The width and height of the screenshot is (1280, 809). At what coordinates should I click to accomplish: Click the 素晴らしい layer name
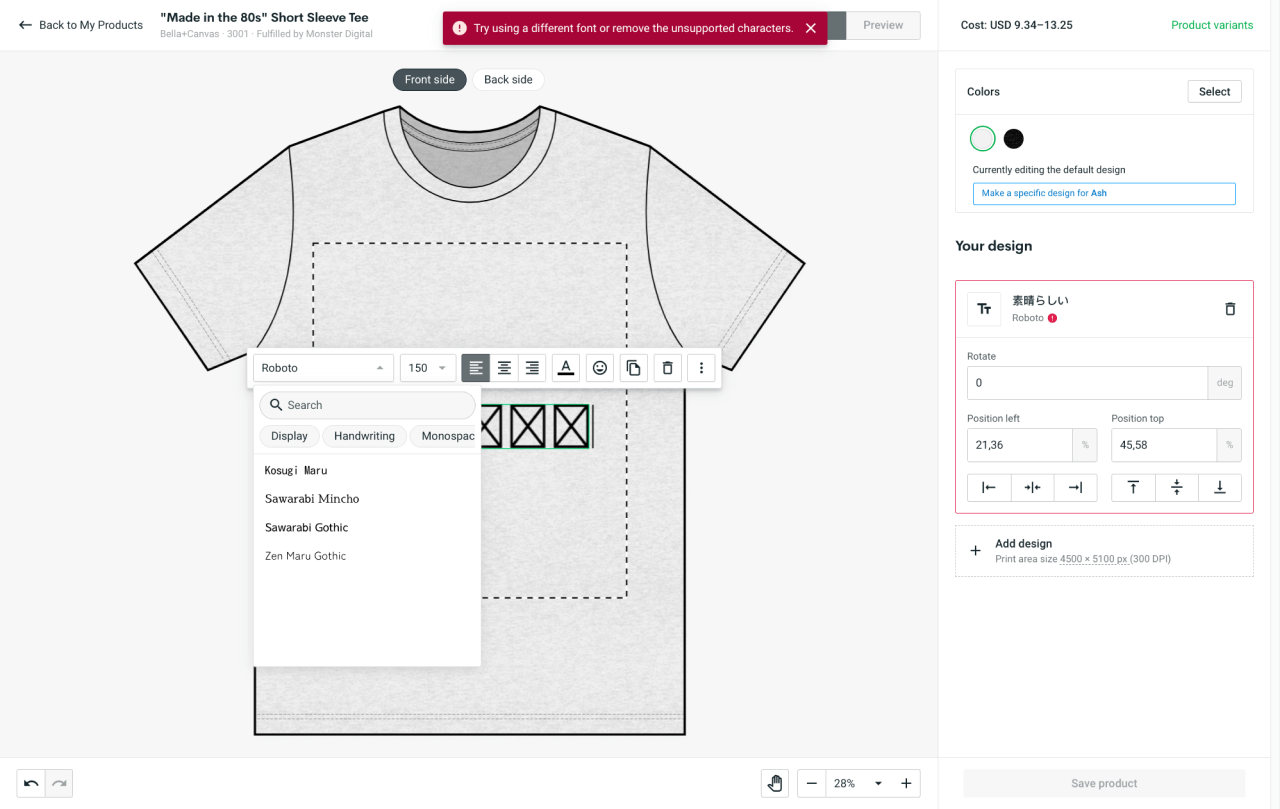(x=1040, y=300)
